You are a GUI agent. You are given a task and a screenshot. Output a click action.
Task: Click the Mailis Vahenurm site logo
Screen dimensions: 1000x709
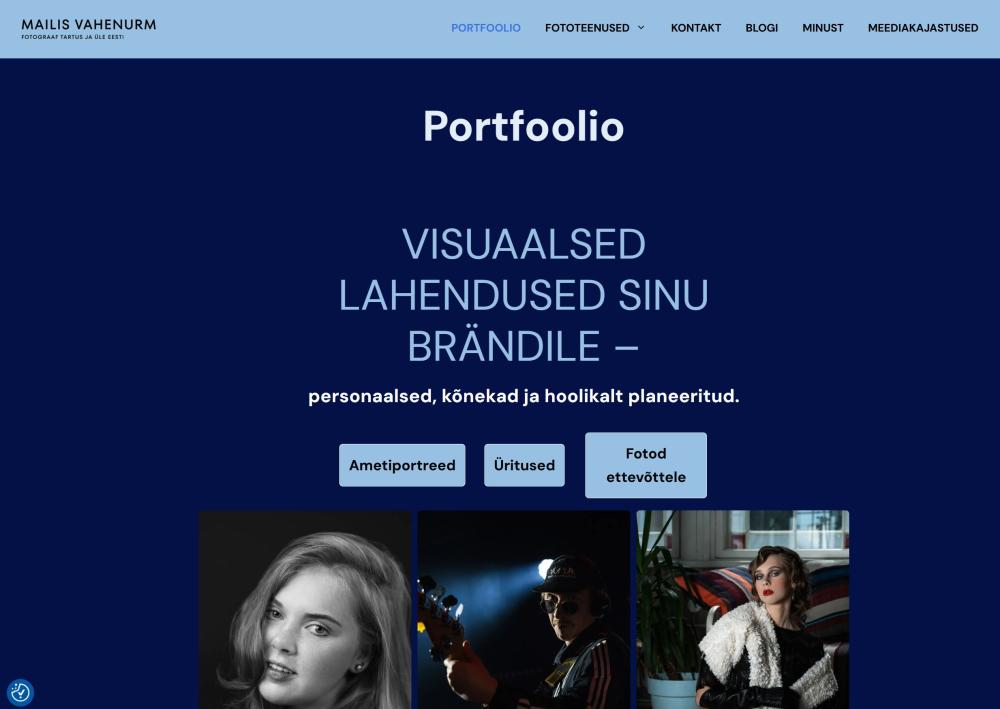89,29
